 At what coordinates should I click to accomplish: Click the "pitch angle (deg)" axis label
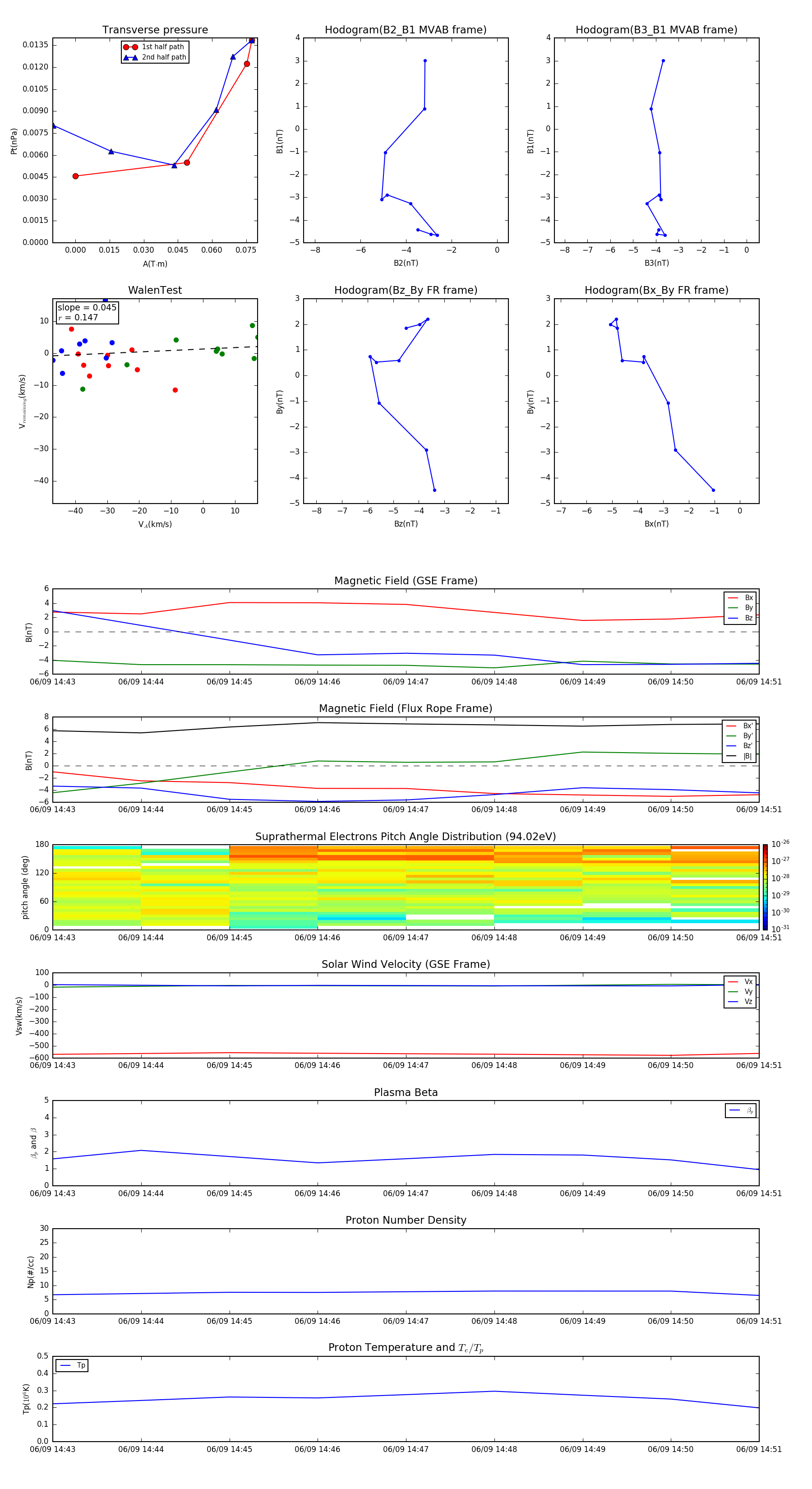[25, 887]
